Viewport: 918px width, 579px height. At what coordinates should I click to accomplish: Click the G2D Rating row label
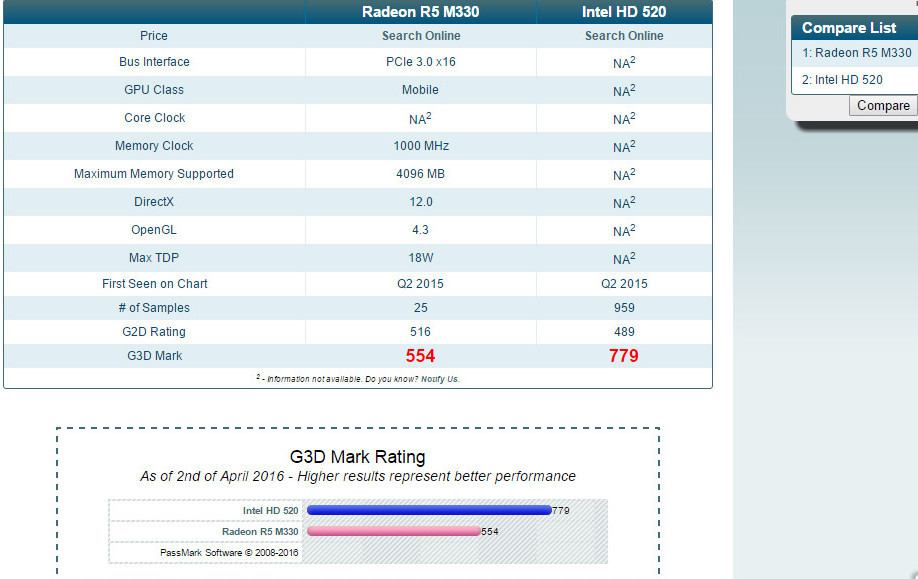tap(154, 332)
